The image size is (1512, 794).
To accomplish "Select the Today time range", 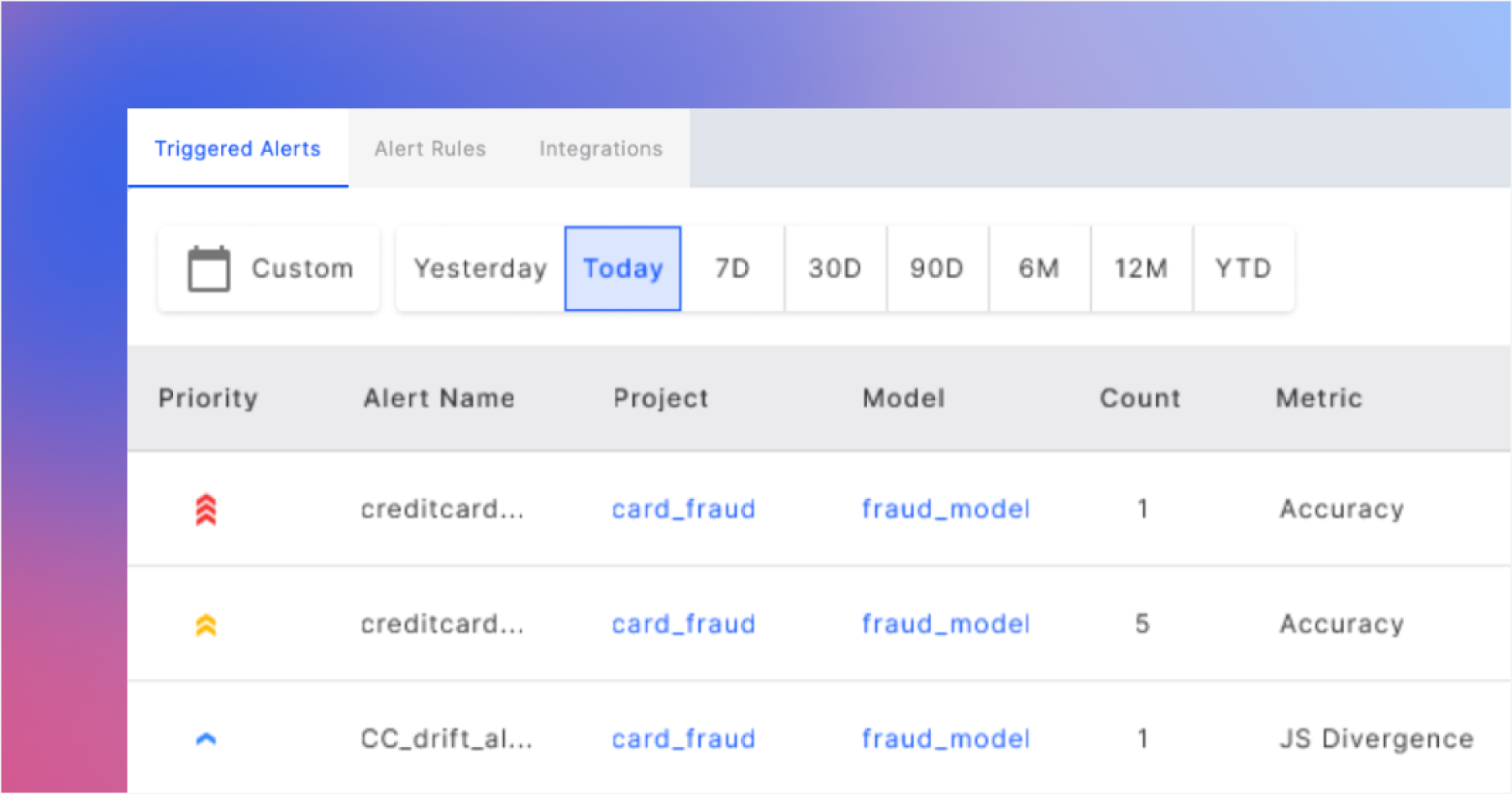I will click(622, 268).
